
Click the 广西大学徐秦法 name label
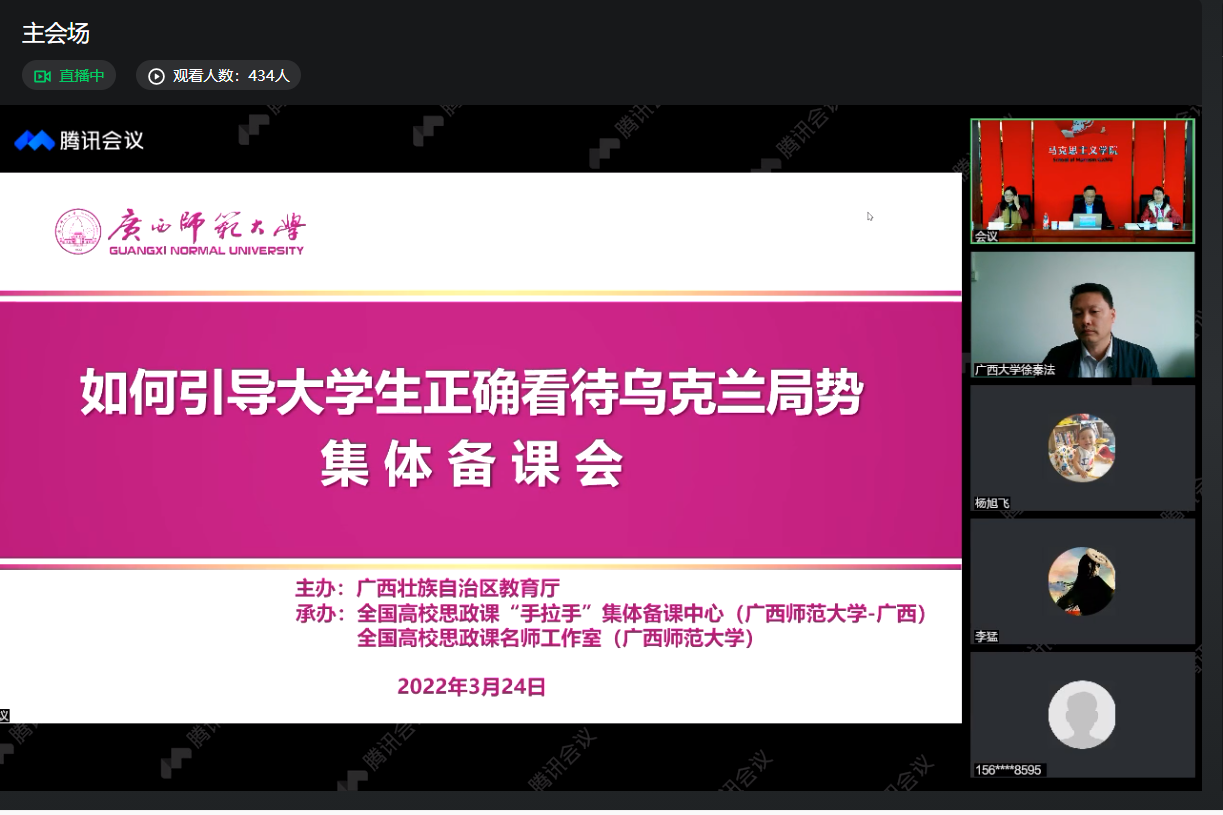click(x=1015, y=370)
